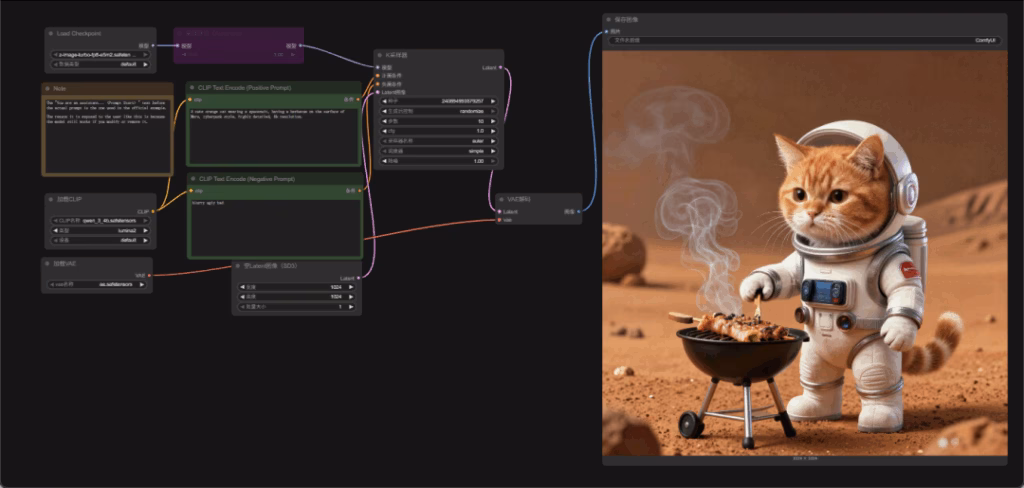The height and width of the screenshot is (488, 1024).
Task: Open the sampler name dropdown set to euler
Action: tap(438, 140)
